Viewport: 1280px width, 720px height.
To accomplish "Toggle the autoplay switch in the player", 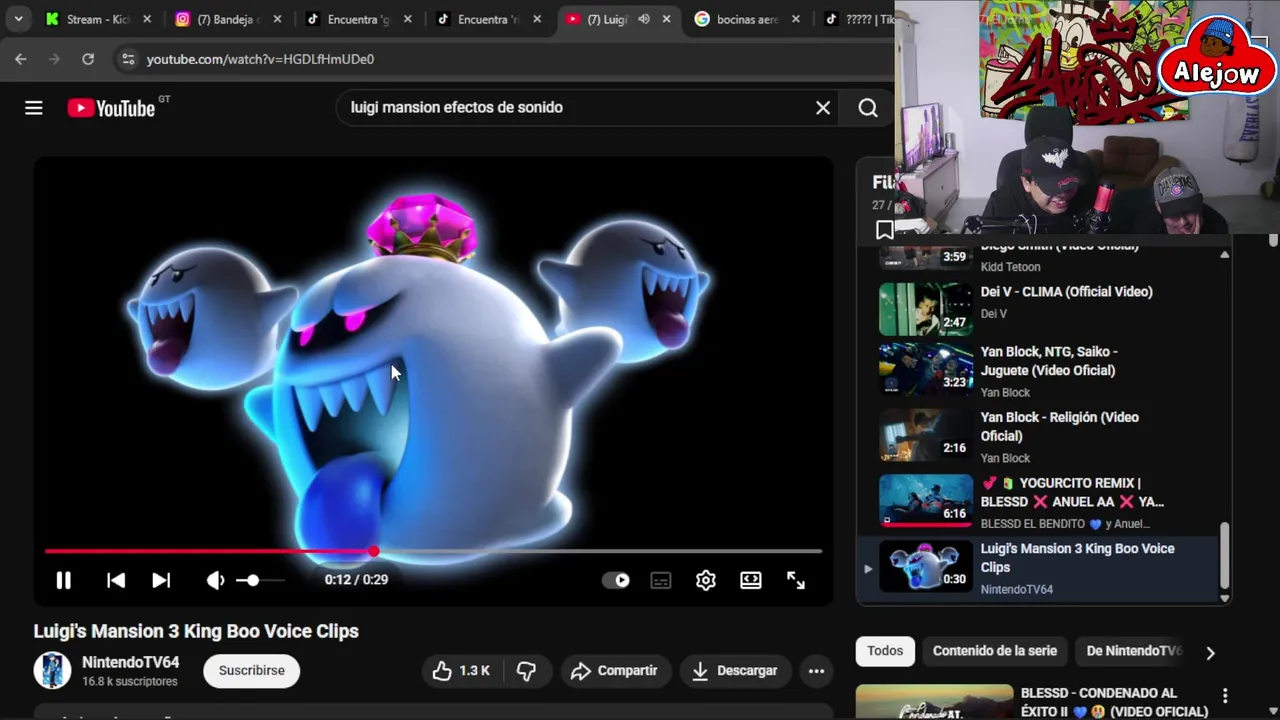I will point(616,580).
